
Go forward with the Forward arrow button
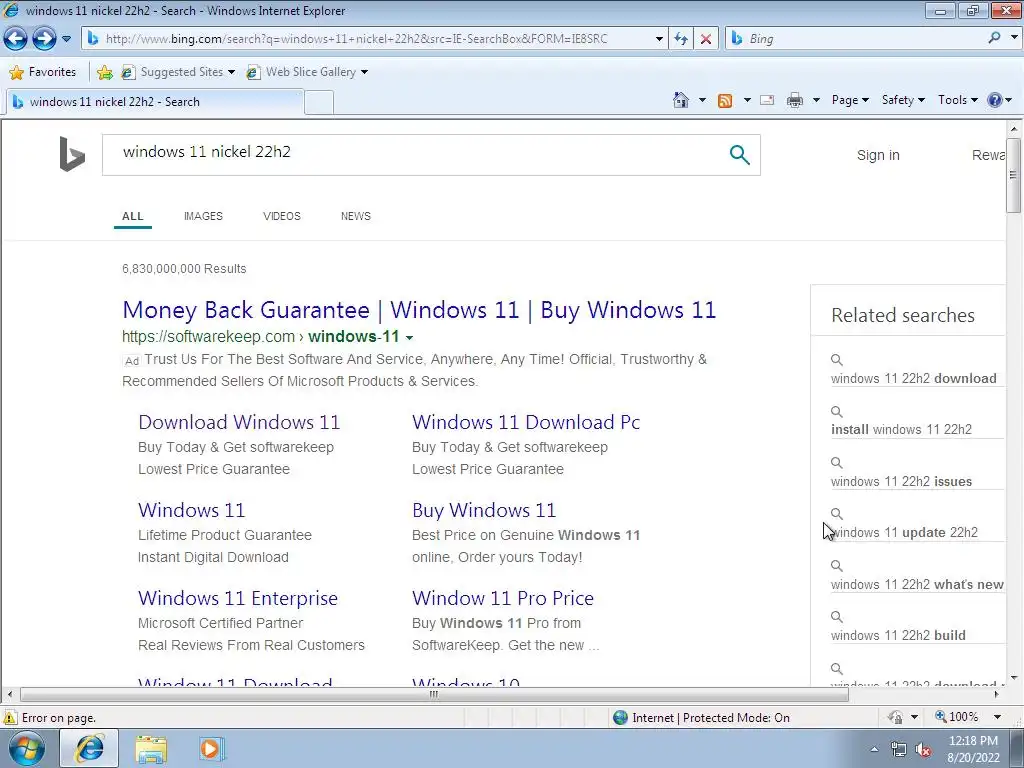coord(44,39)
